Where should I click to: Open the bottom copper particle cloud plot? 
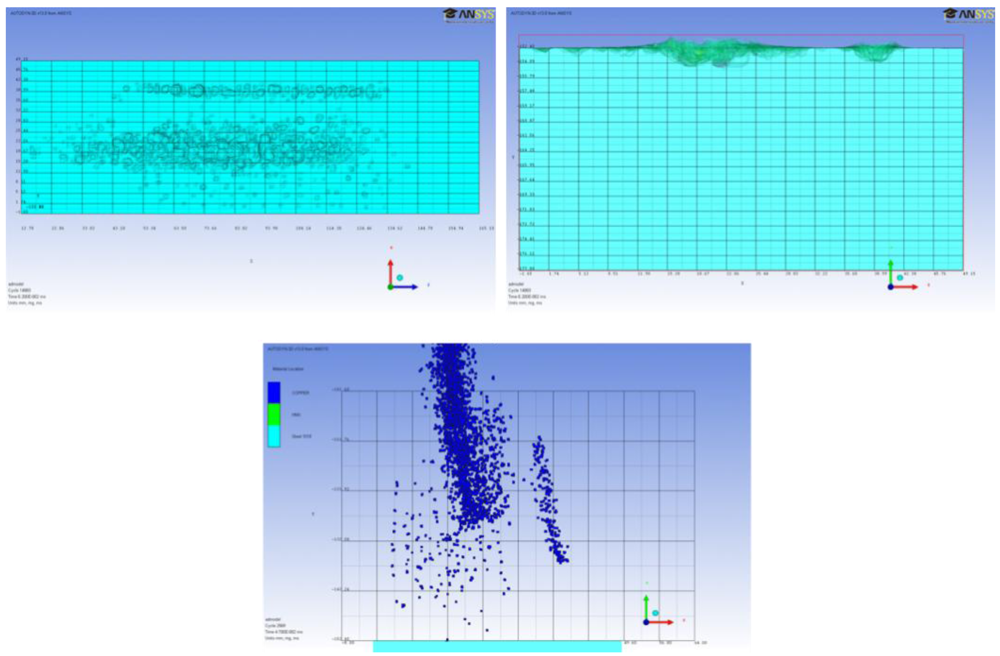[507, 497]
